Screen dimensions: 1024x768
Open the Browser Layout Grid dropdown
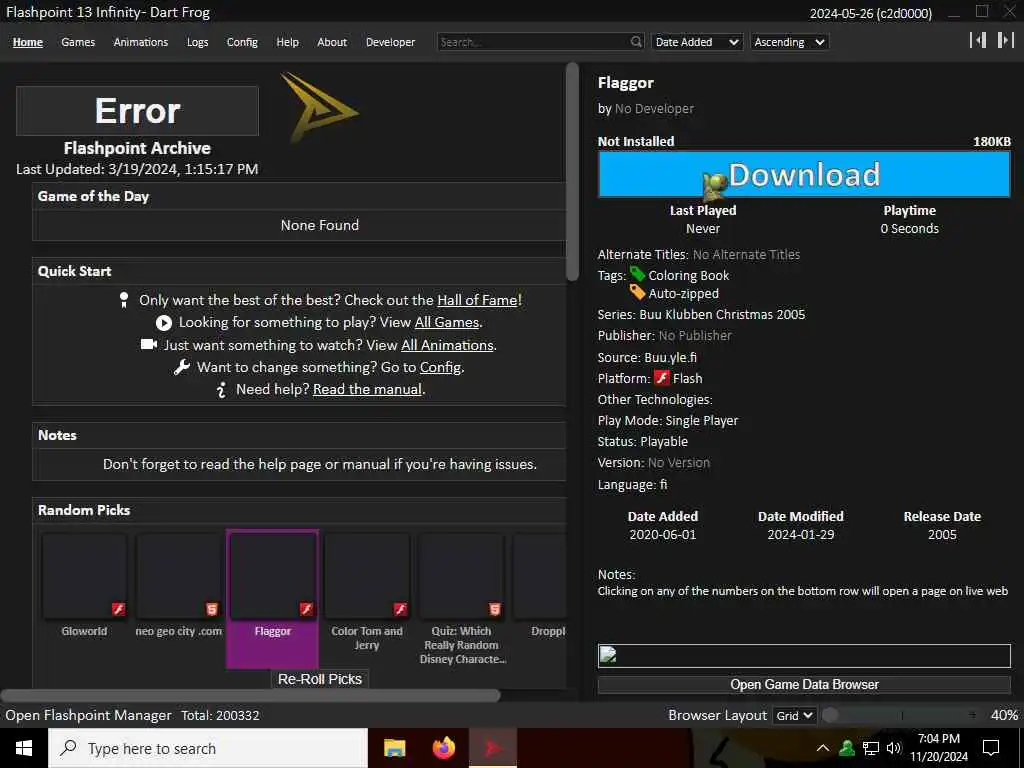point(793,715)
